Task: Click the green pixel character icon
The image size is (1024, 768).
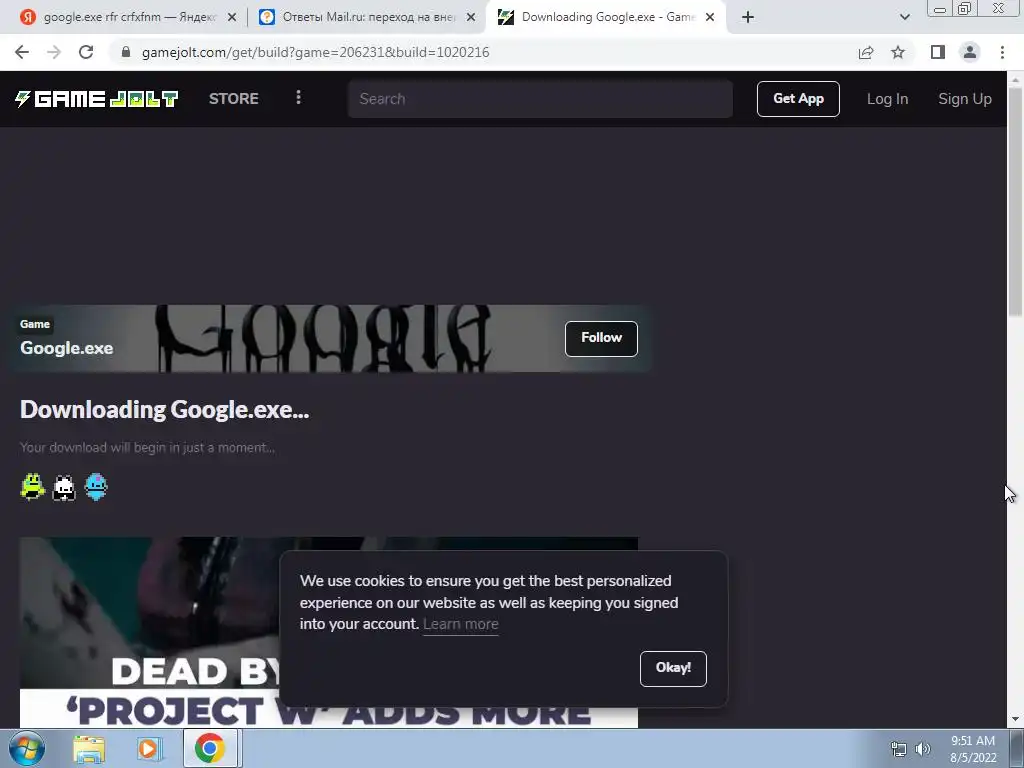Action: [x=32, y=487]
